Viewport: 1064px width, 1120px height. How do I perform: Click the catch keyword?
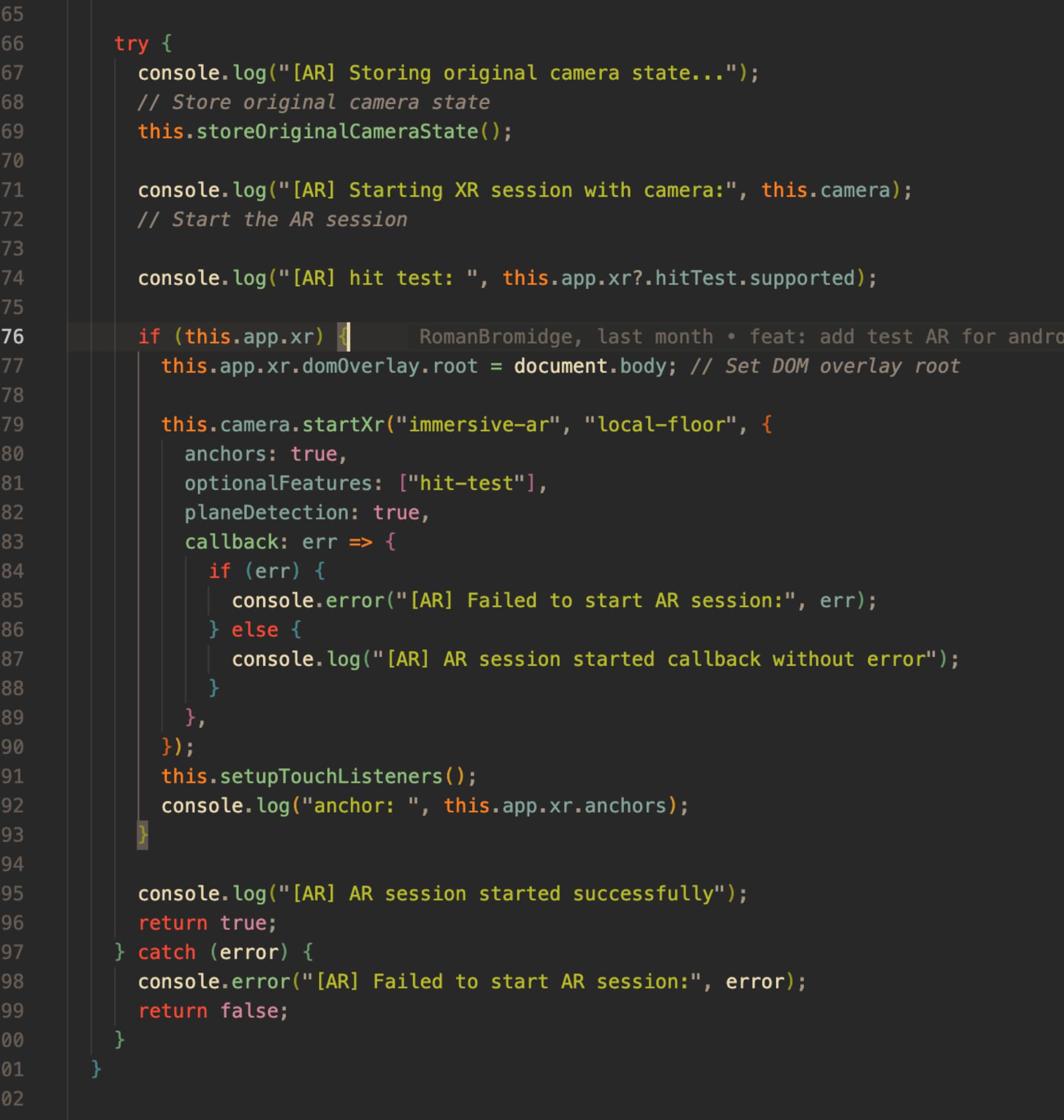pos(167,952)
